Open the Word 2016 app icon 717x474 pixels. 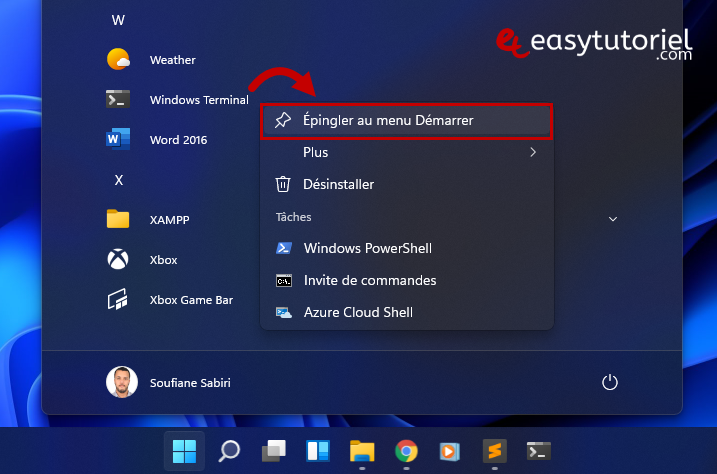coord(118,139)
